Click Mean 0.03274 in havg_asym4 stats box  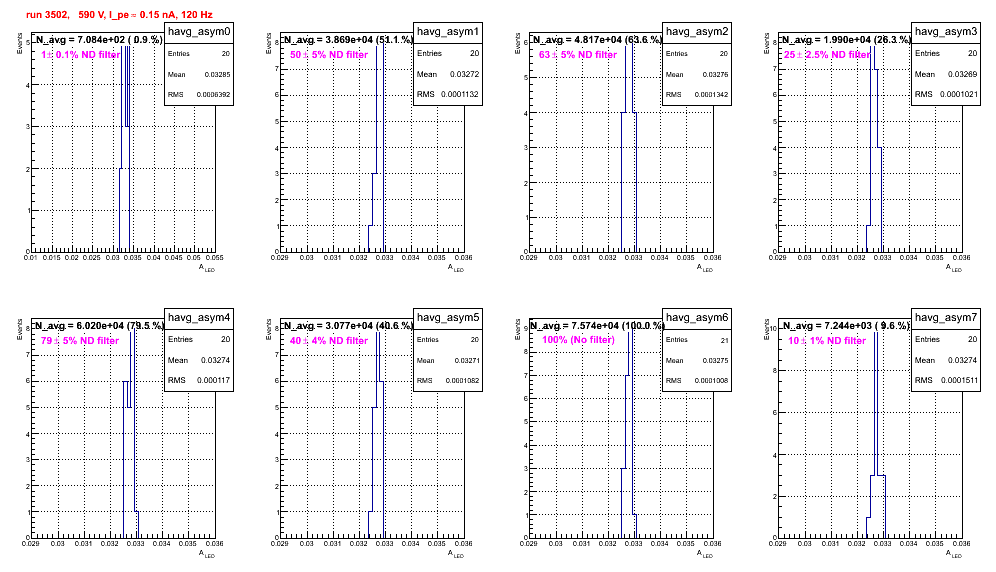pos(199,360)
